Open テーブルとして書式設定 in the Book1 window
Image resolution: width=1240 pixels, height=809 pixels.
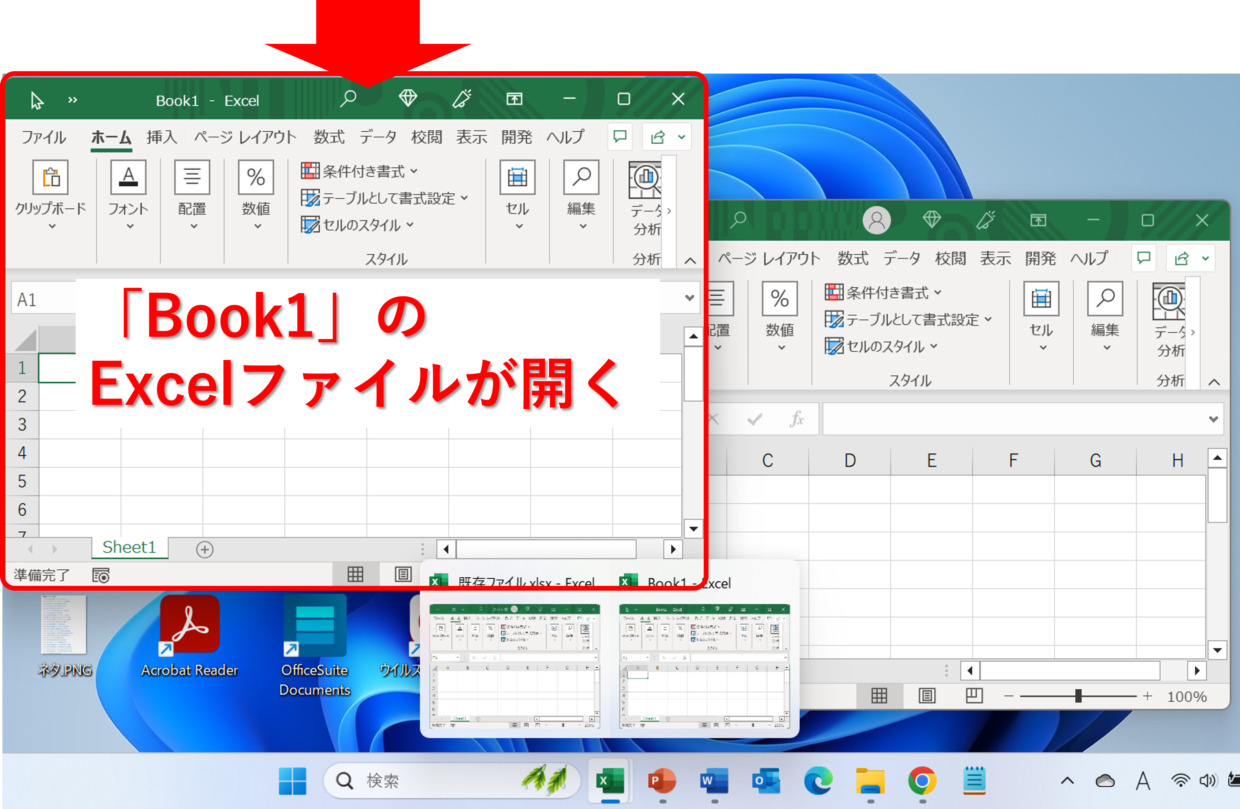coord(385,198)
